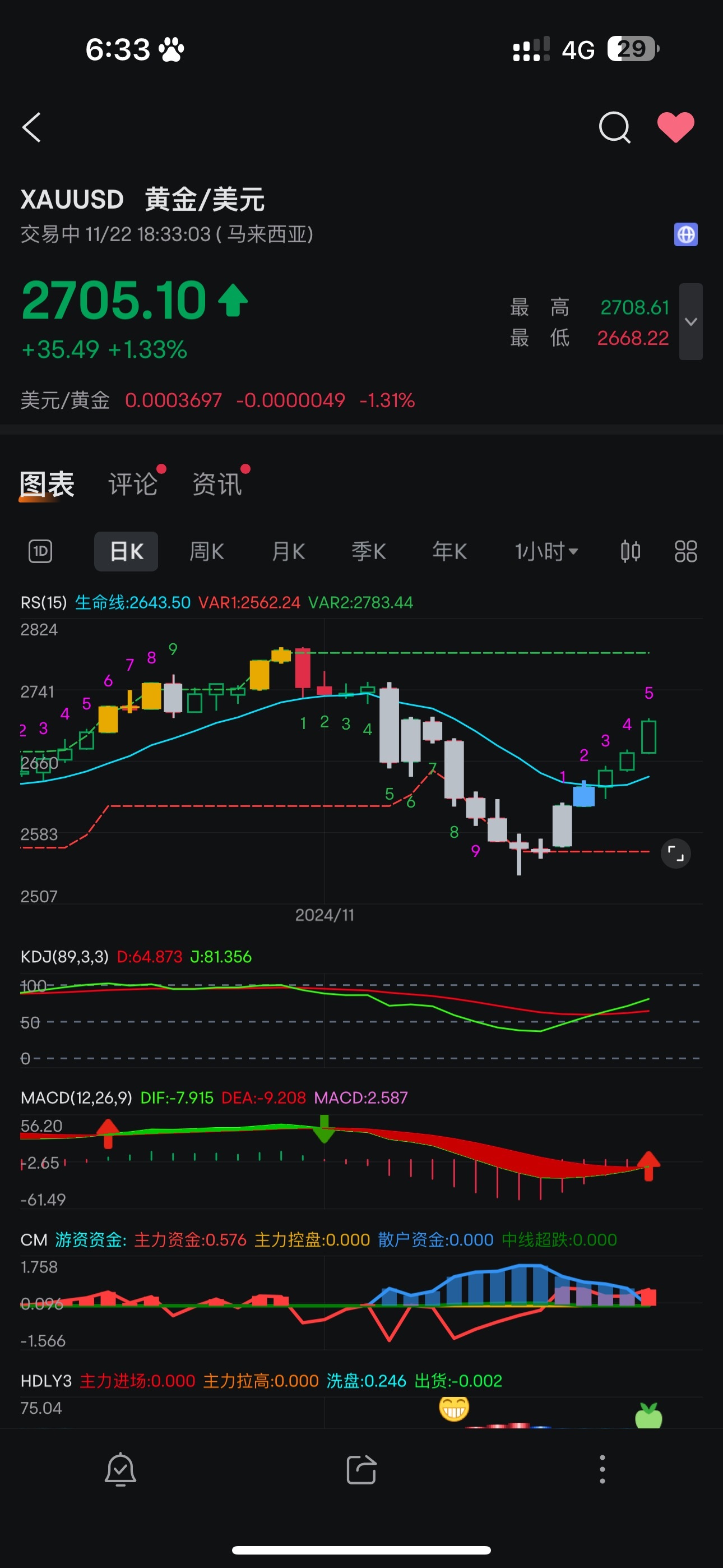Tap the HDLY3 indicator label
The image size is (723, 1568).
pyautogui.click(x=47, y=1381)
